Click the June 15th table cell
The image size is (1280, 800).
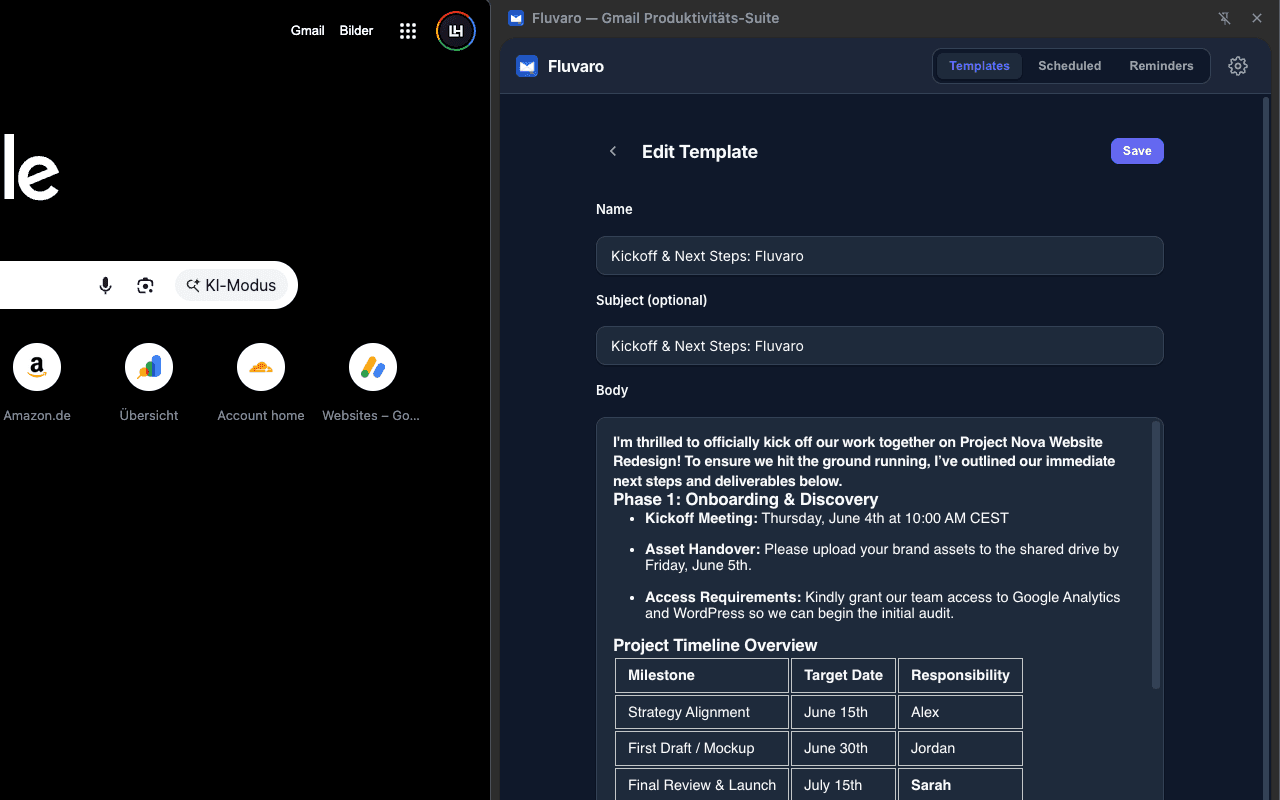tap(843, 712)
